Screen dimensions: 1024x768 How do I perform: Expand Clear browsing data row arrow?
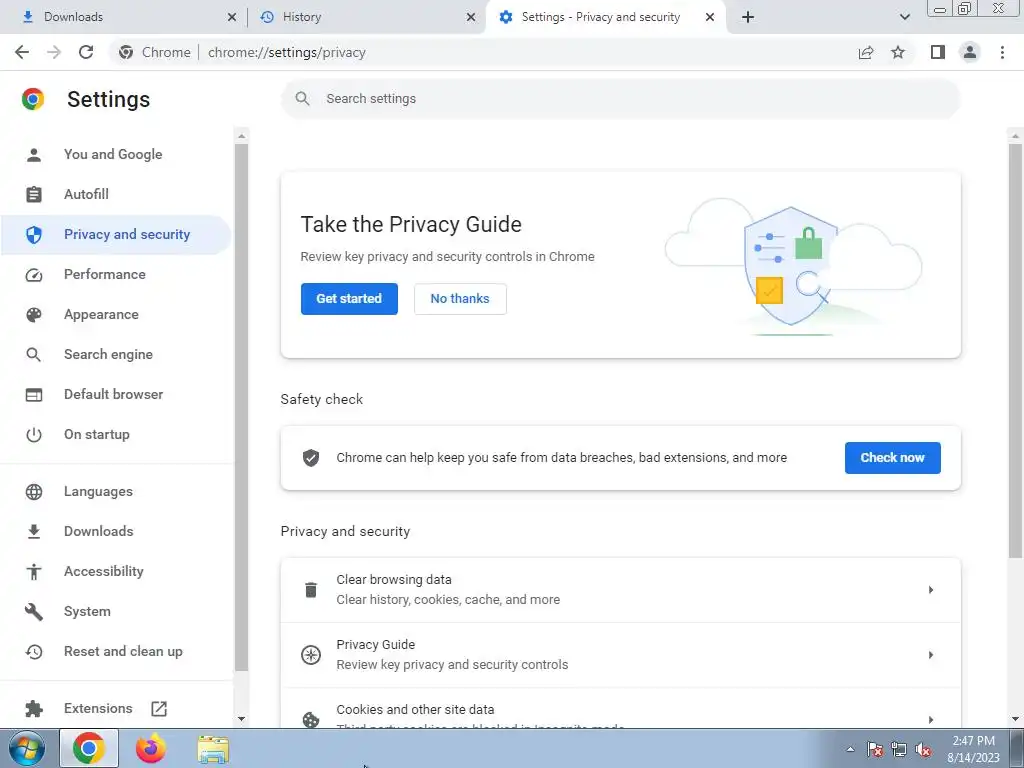coord(931,590)
